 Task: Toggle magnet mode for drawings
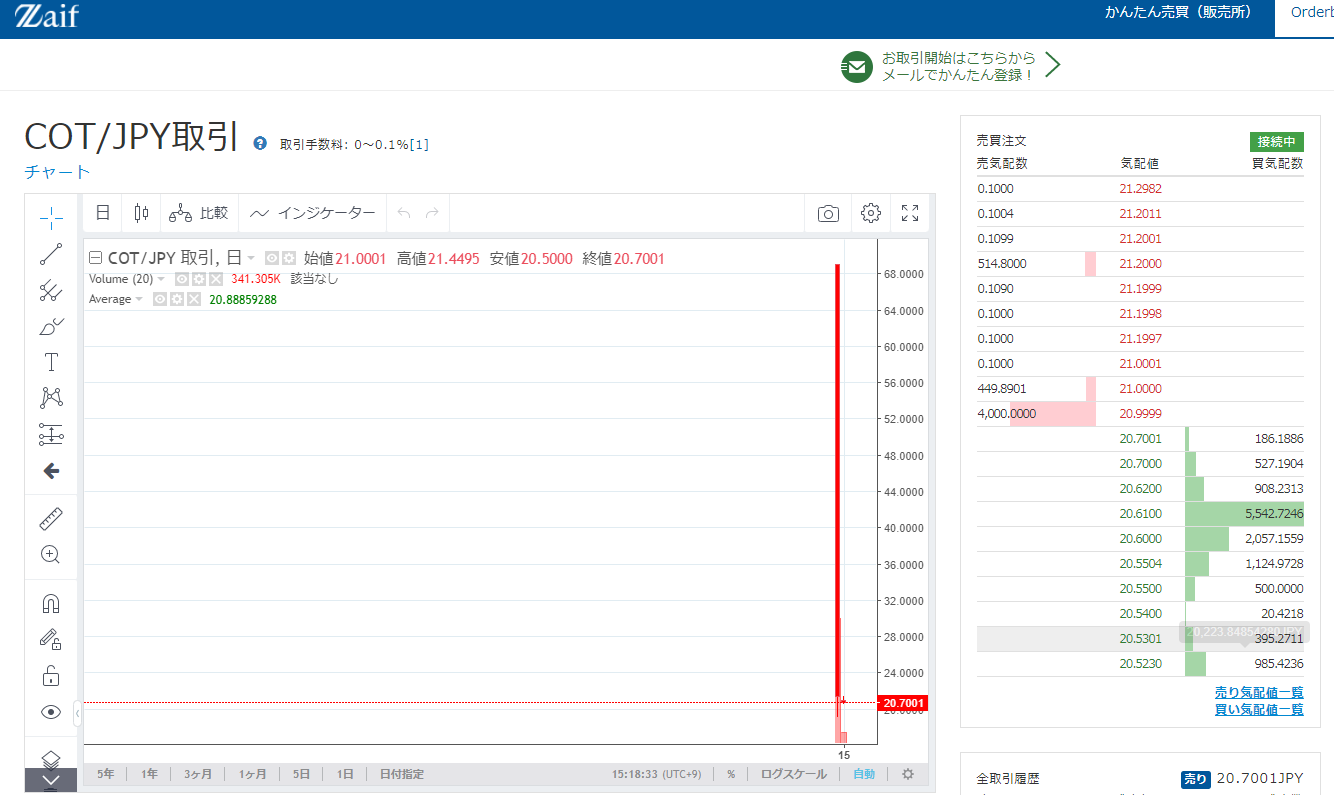(51, 603)
